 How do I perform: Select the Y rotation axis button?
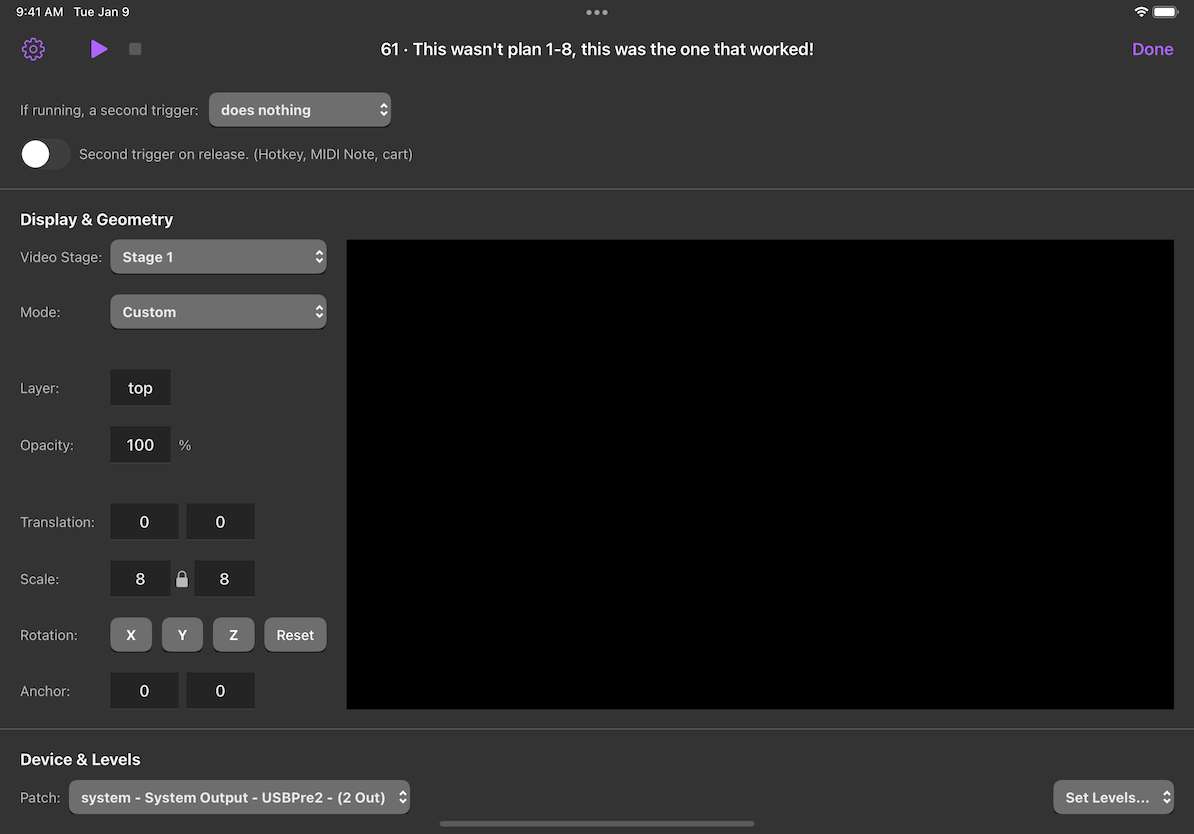[182, 634]
